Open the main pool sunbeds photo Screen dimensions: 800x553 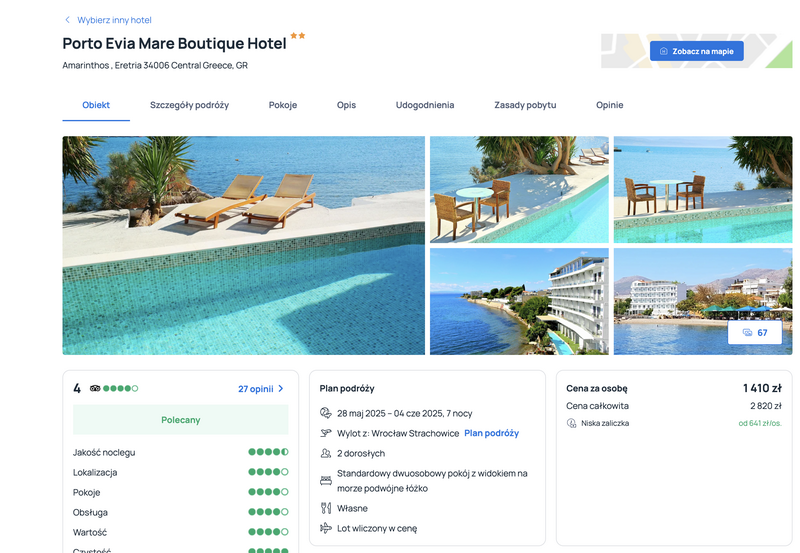click(x=243, y=245)
